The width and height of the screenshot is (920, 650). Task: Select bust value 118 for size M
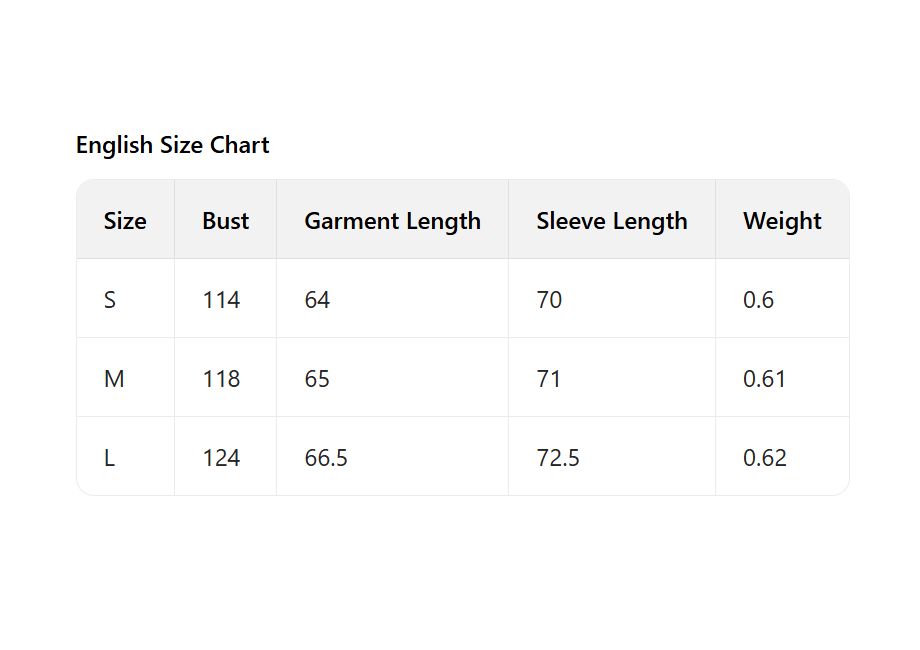[221, 379]
